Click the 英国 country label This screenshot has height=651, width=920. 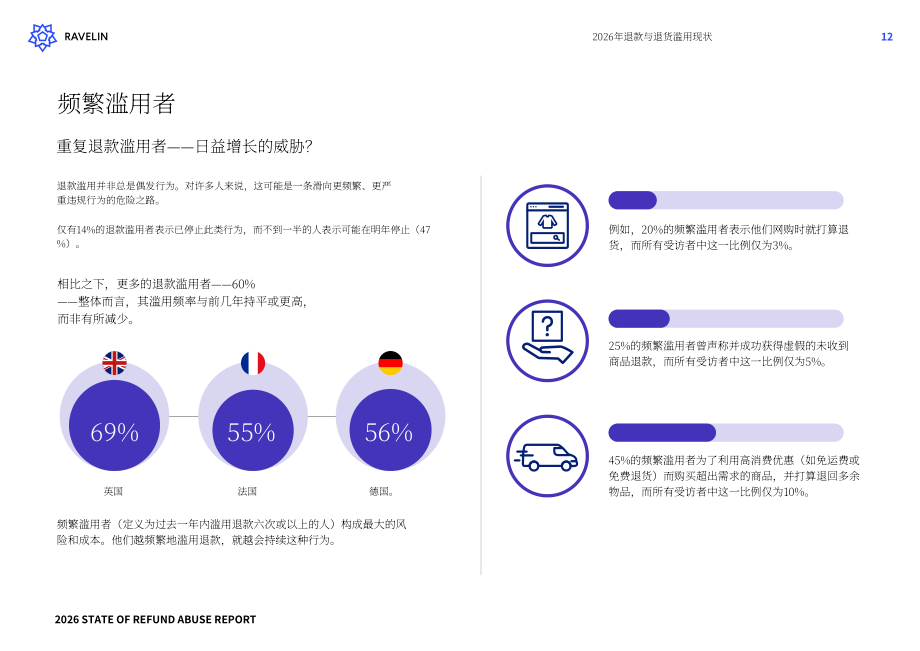click(x=113, y=491)
